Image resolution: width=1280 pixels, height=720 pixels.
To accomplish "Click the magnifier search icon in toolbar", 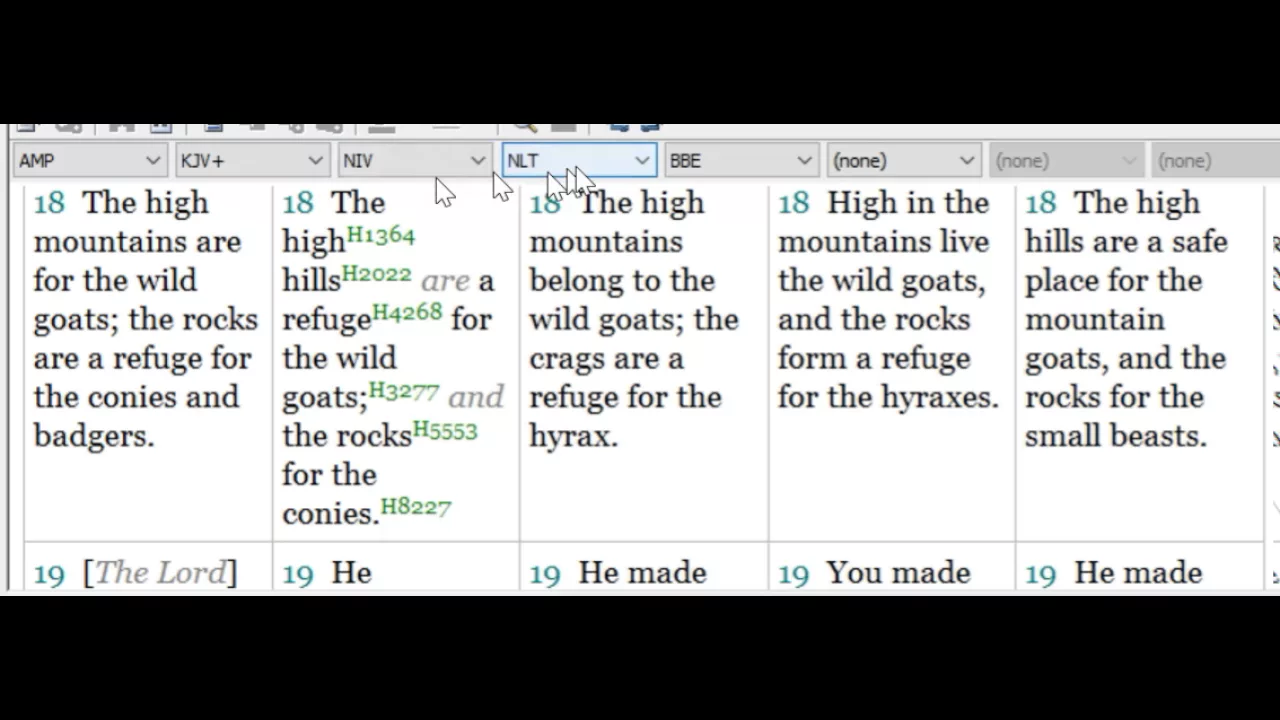I will pyautogui.click(x=523, y=127).
